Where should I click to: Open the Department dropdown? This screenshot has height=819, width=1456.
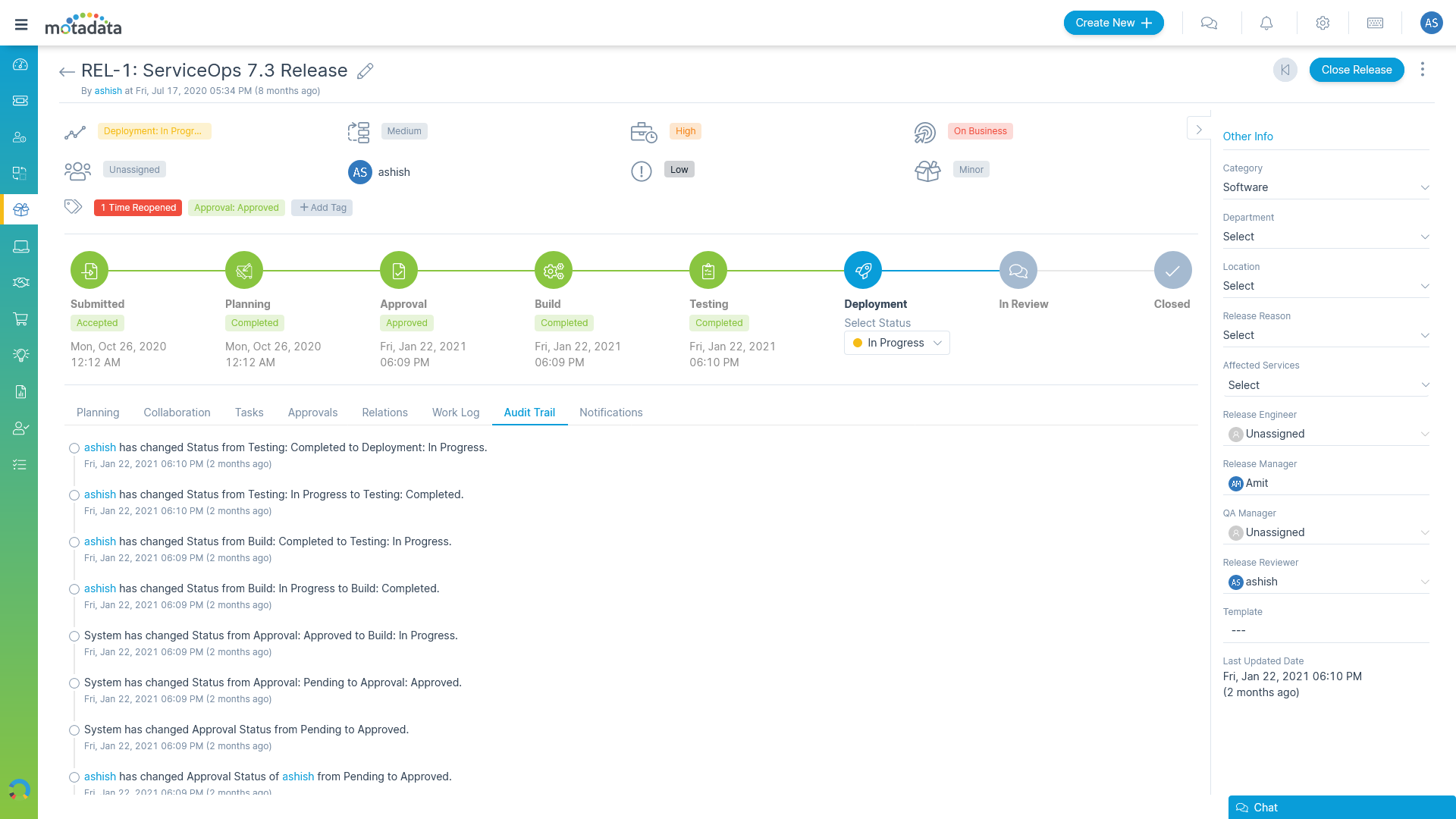click(x=1326, y=237)
